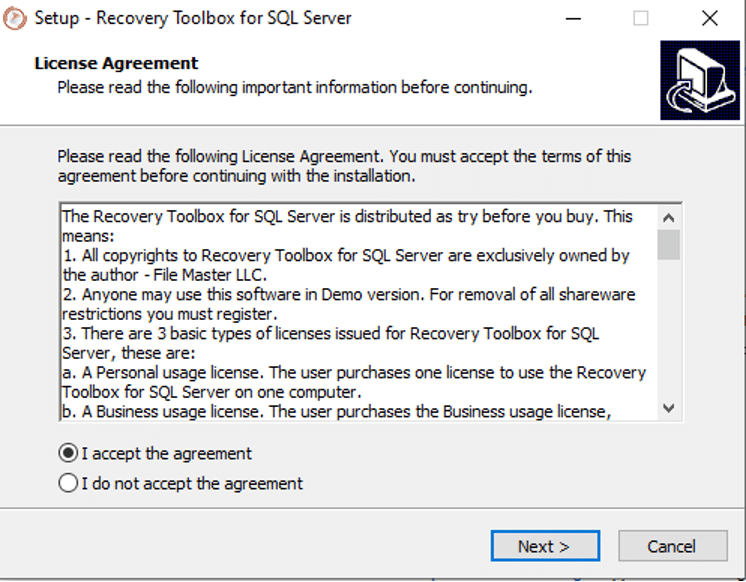Click the maximize button in title bar
The width and height of the screenshot is (746, 582).
pyautogui.click(x=641, y=18)
